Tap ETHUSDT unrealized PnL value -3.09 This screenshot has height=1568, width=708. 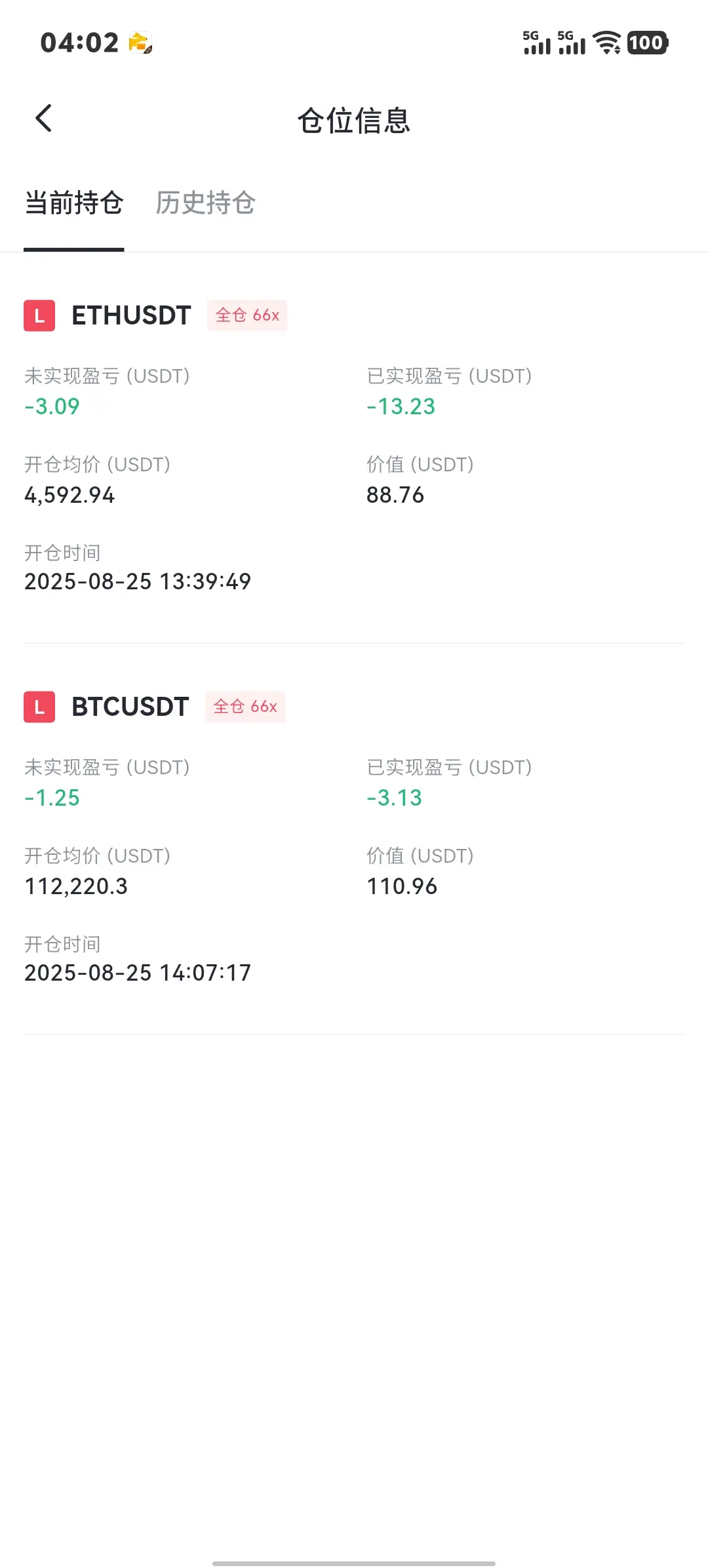52,406
